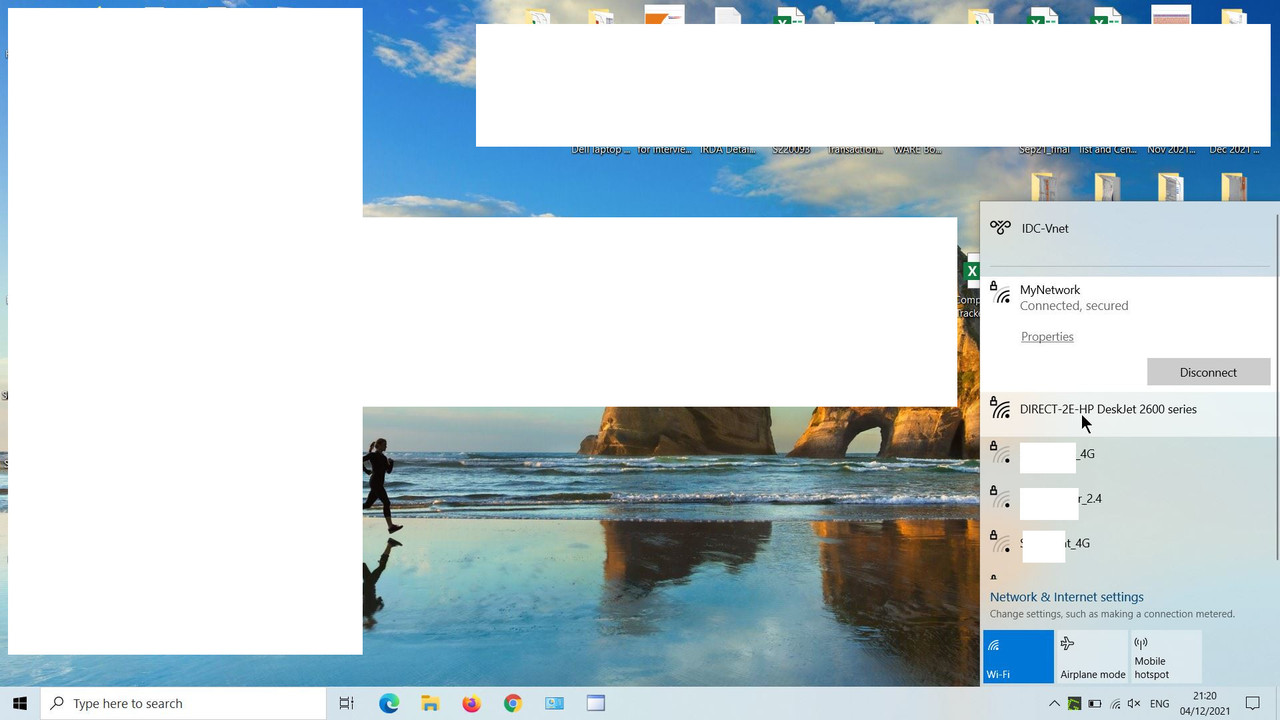Click the IDC-Vnet VPN icon
1280x720 pixels.
pos(1000,228)
